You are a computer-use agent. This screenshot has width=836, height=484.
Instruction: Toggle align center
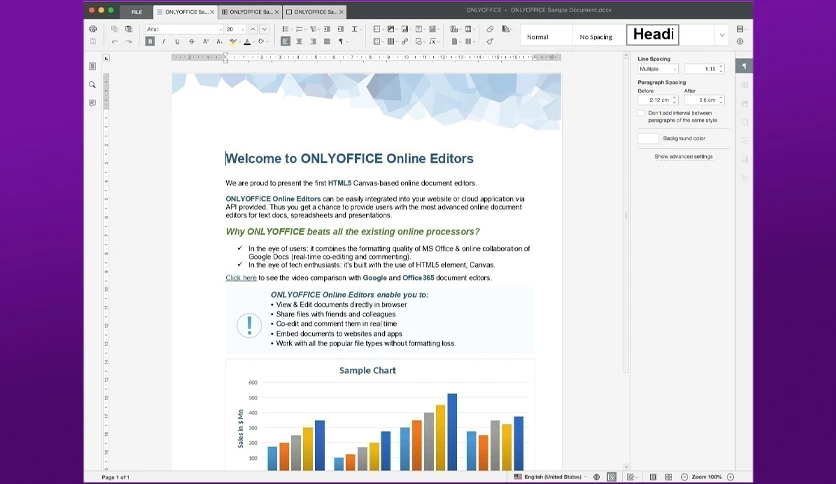(299, 41)
